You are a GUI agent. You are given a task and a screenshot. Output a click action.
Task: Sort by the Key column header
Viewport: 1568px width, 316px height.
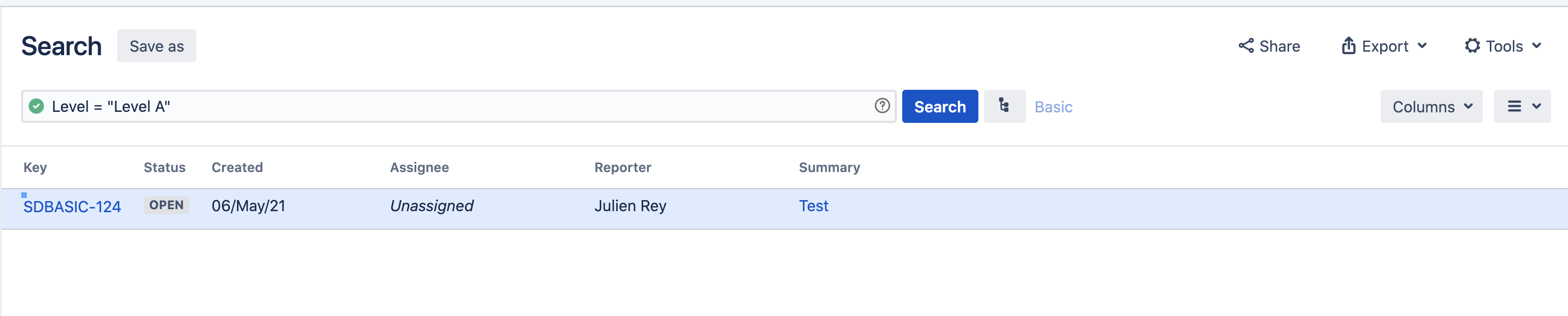coord(35,167)
